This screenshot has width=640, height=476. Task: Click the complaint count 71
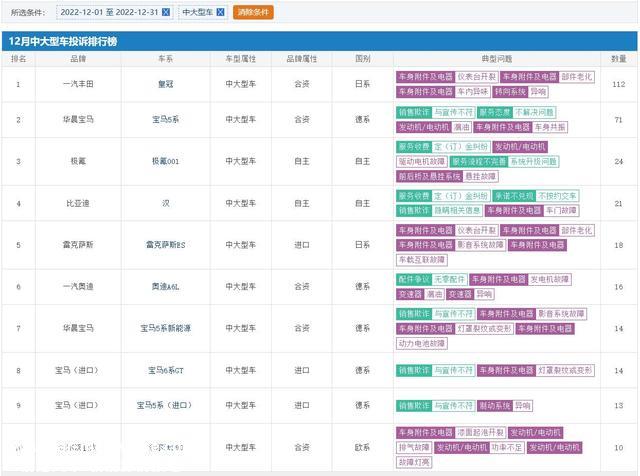(x=618, y=120)
